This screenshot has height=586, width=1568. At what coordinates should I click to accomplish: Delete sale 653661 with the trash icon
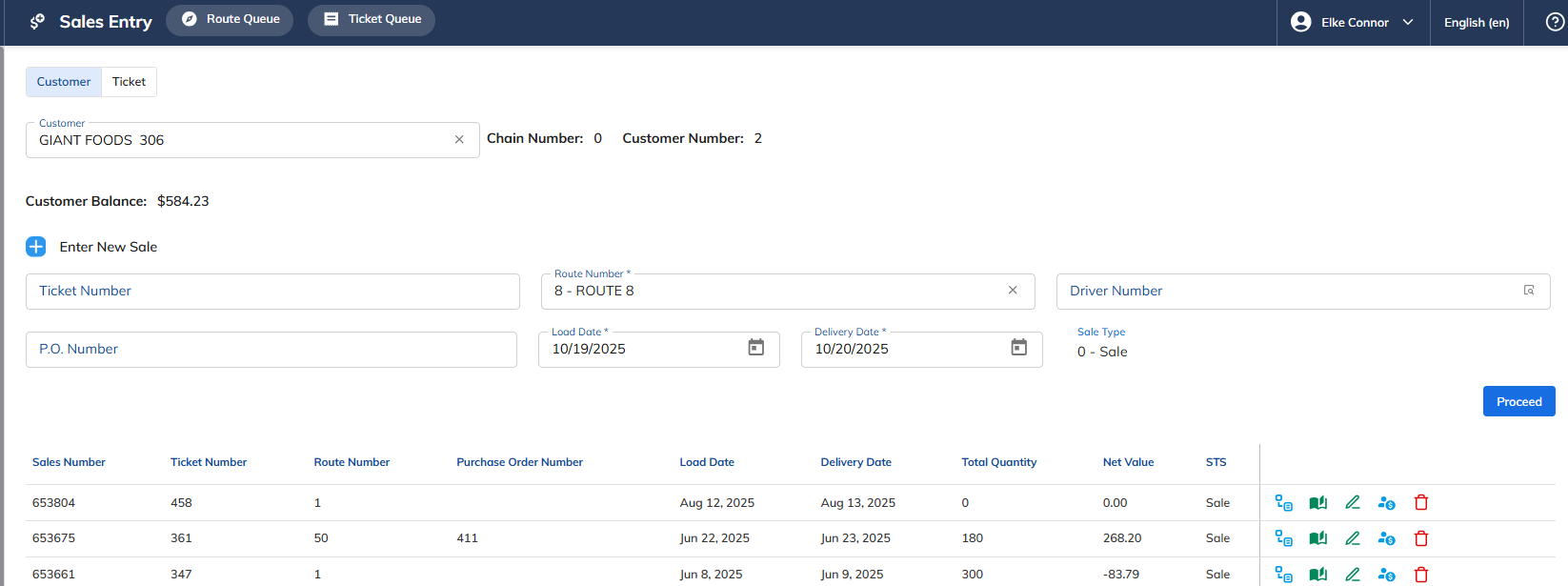pos(1421,575)
